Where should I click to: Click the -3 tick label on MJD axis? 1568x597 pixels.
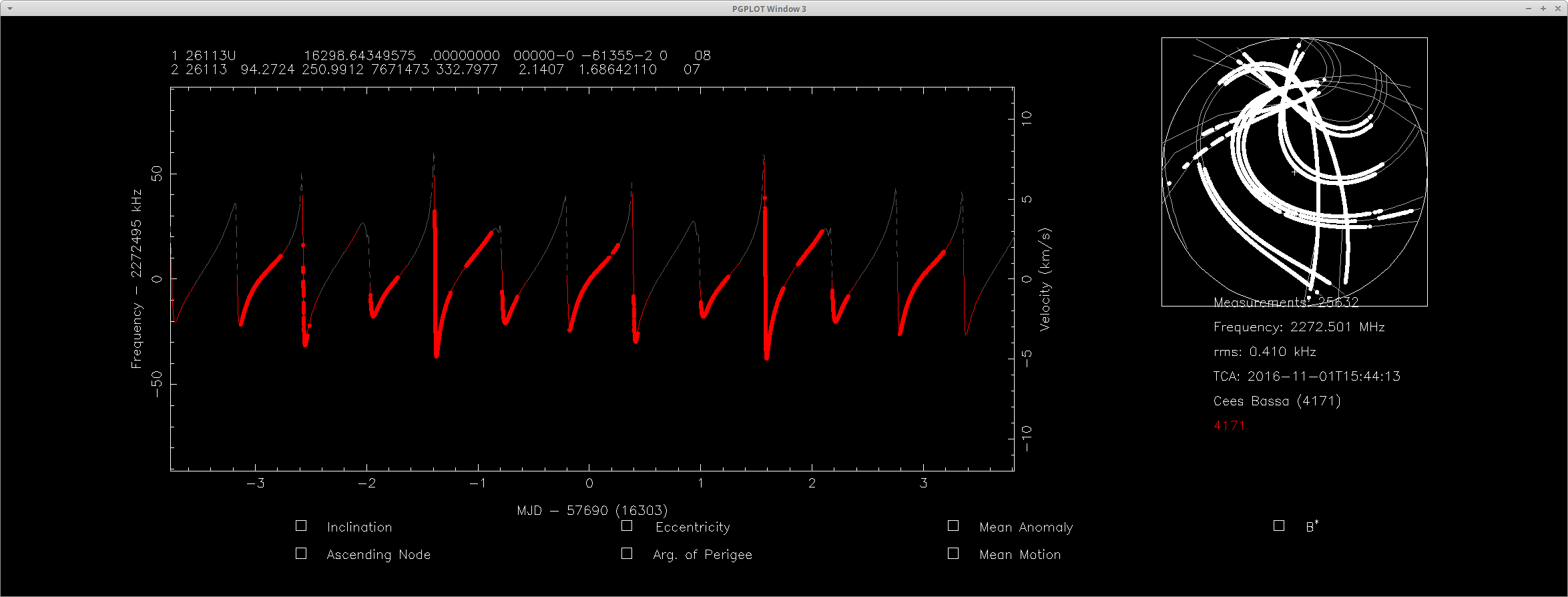pos(256,483)
